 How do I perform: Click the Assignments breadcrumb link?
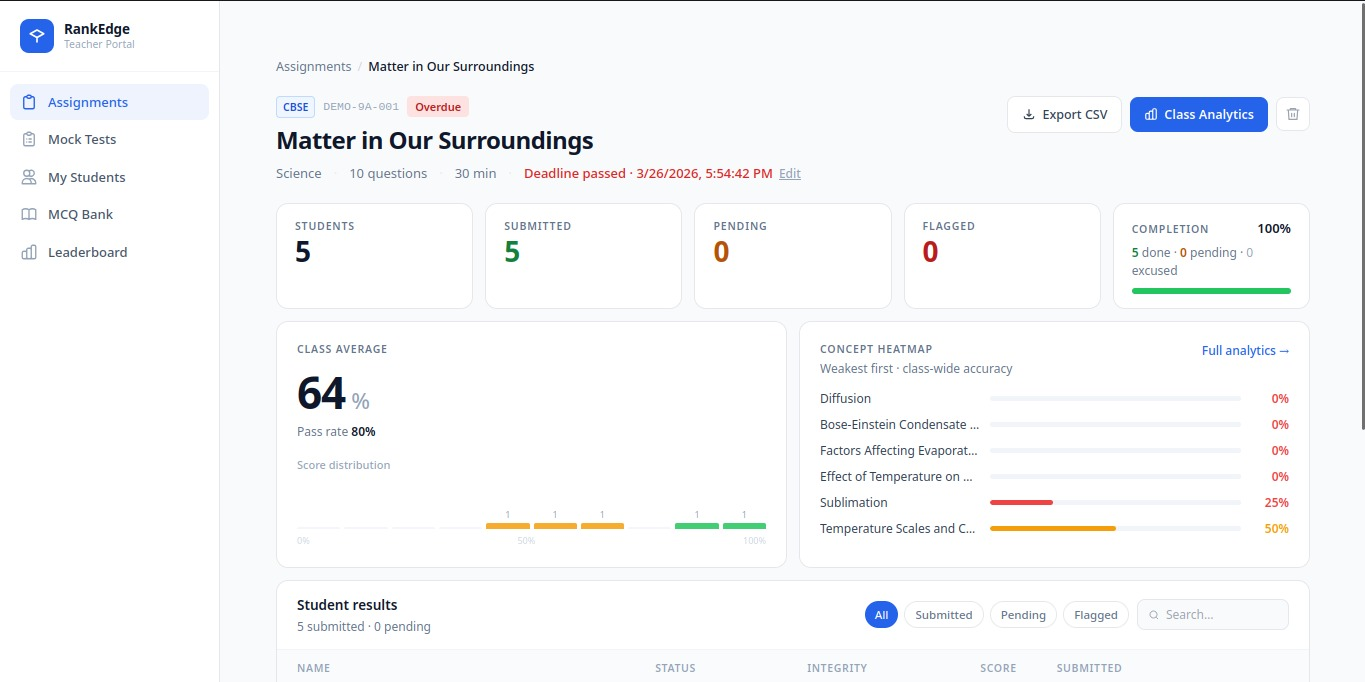click(x=314, y=66)
